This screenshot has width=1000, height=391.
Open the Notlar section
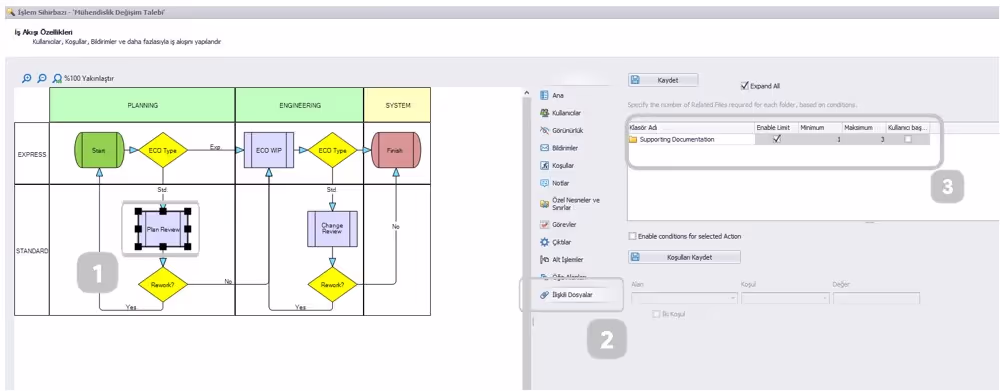(x=555, y=183)
